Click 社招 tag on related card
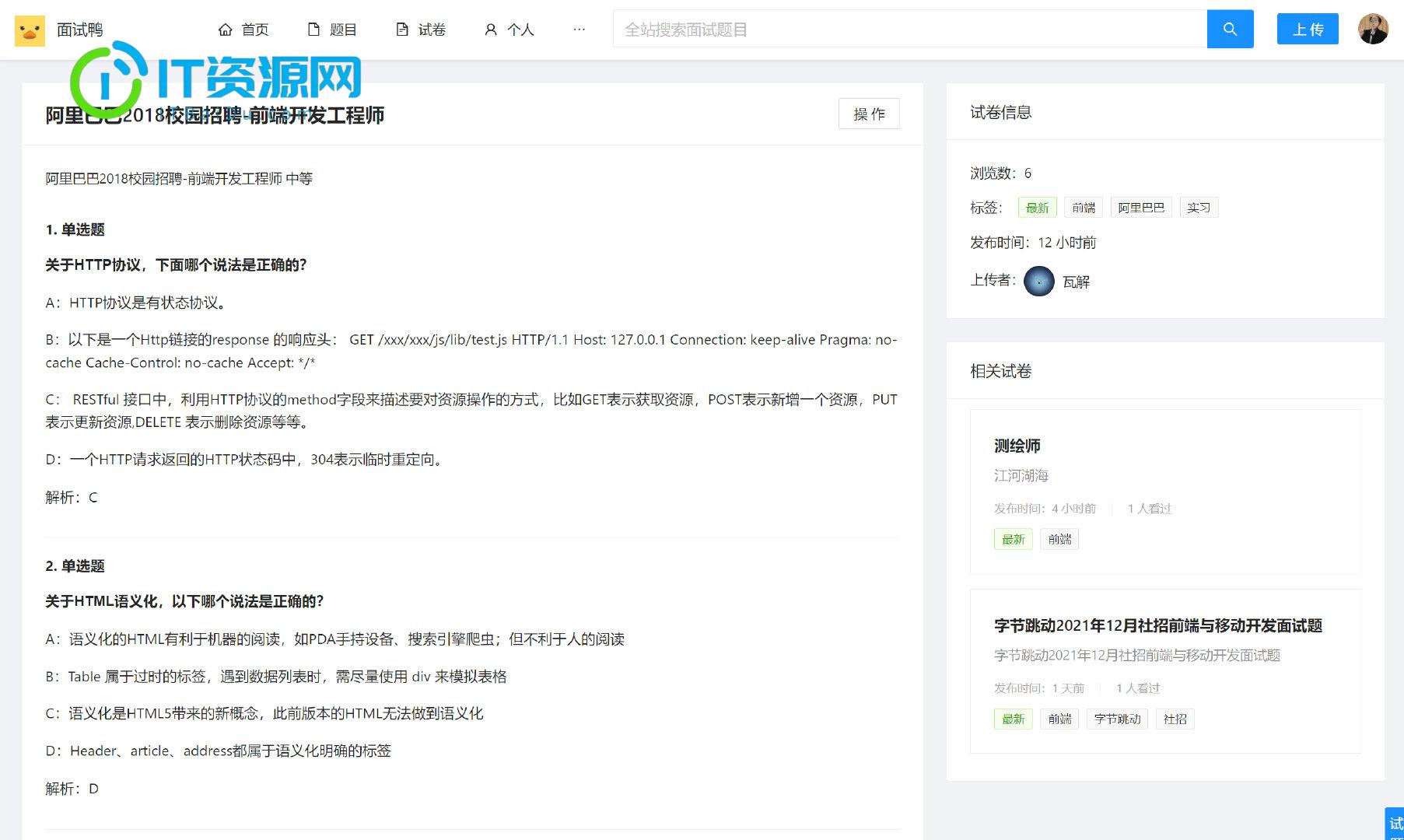The width and height of the screenshot is (1404, 840). (x=1175, y=719)
